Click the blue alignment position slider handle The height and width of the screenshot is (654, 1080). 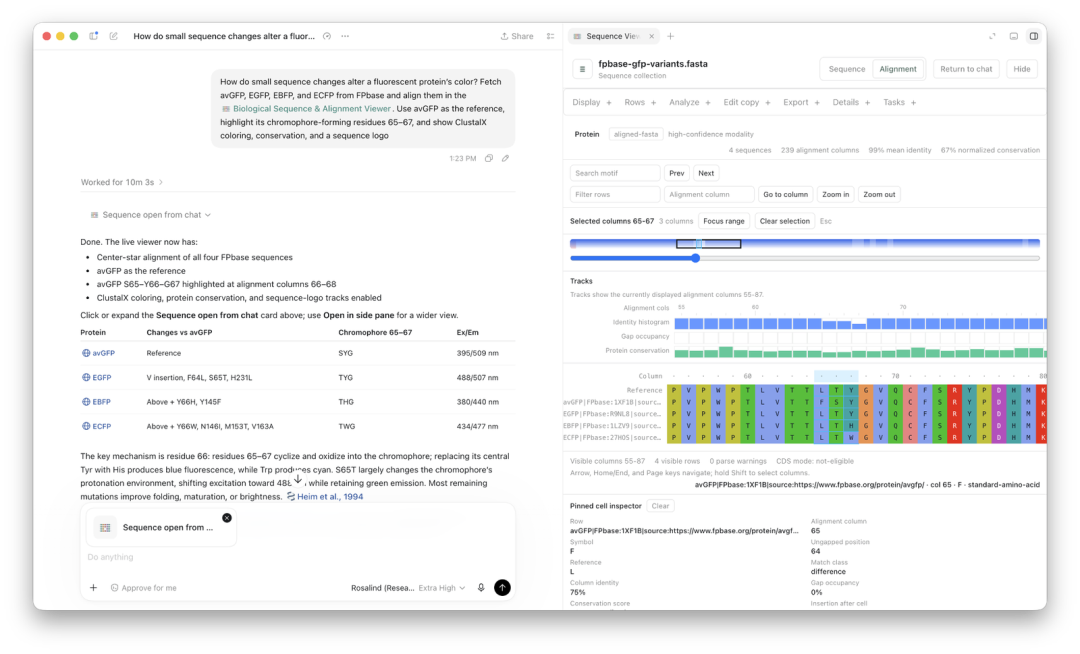pyautogui.click(x=696, y=258)
